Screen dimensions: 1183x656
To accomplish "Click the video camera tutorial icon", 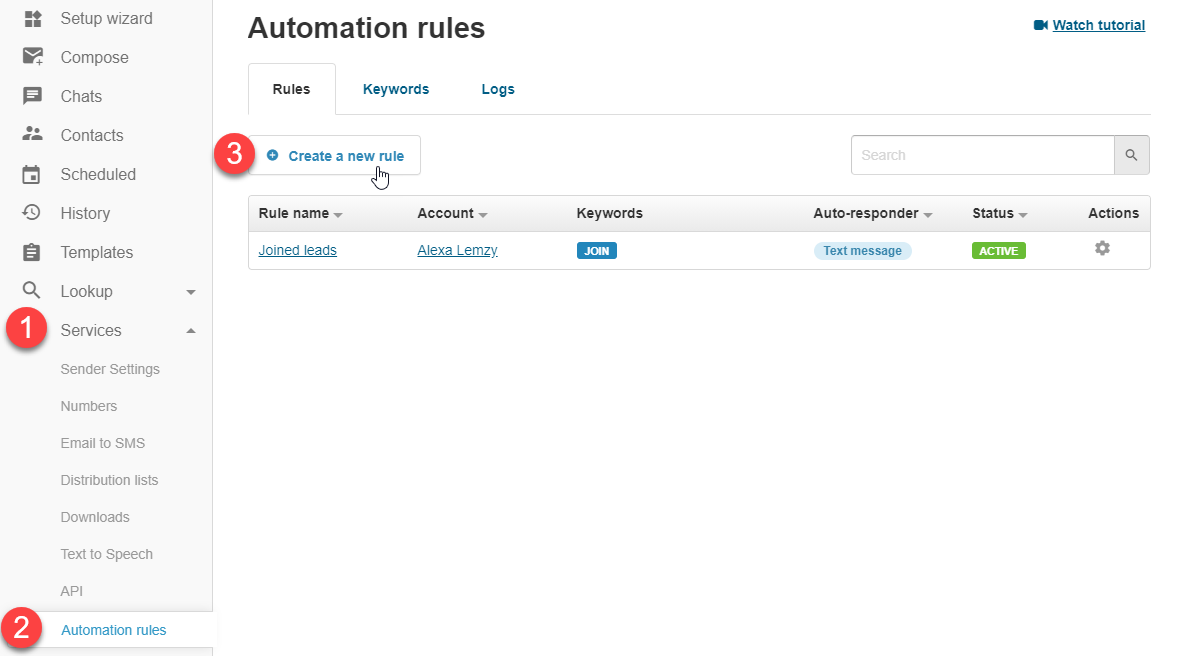I will click(x=1040, y=25).
